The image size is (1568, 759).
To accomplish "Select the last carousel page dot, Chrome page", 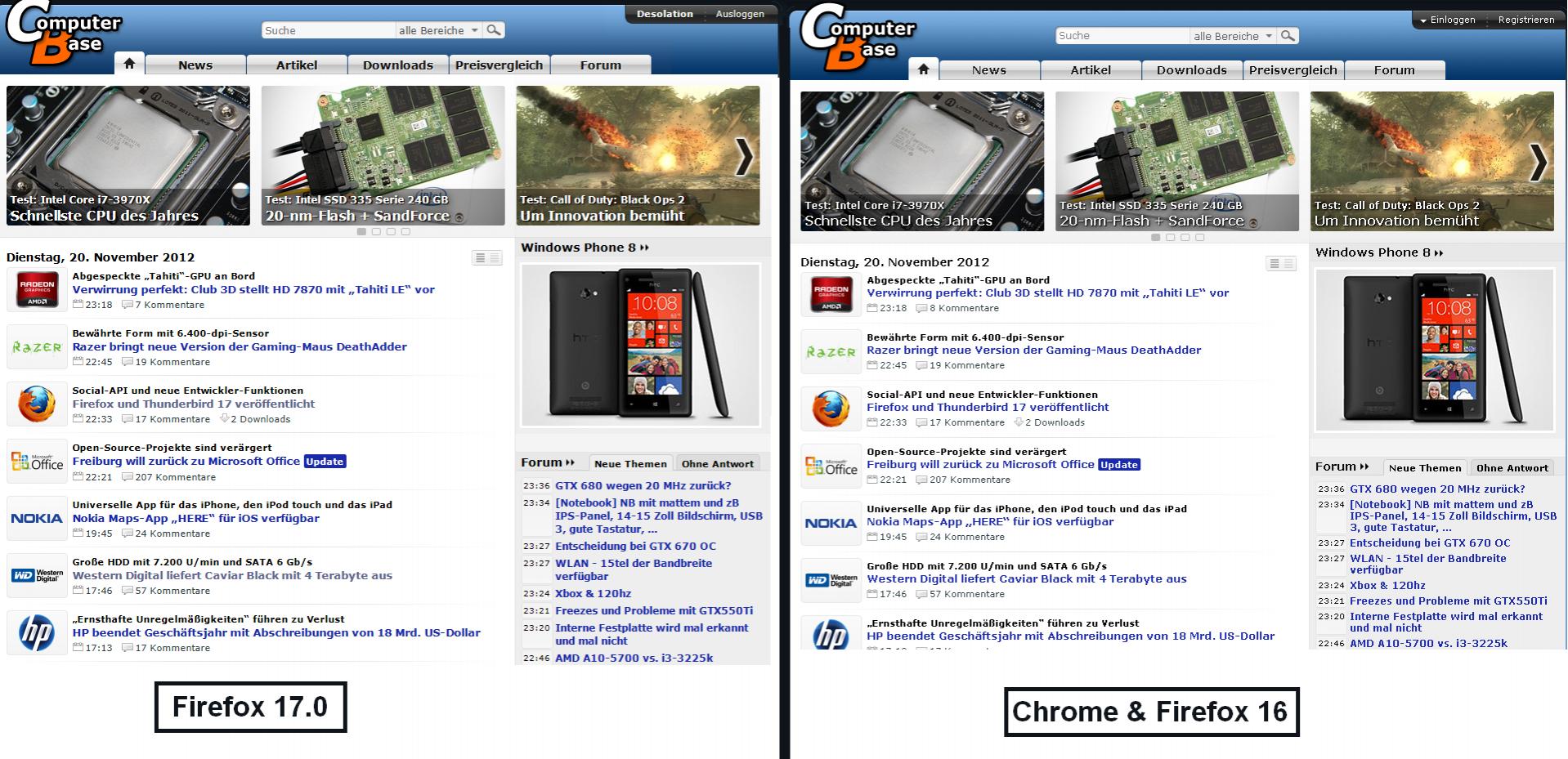I will tap(1199, 238).
